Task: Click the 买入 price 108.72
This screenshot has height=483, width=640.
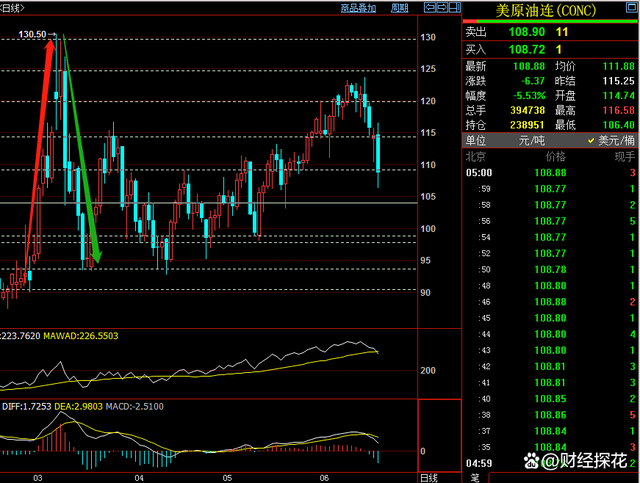Action: click(x=527, y=50)
